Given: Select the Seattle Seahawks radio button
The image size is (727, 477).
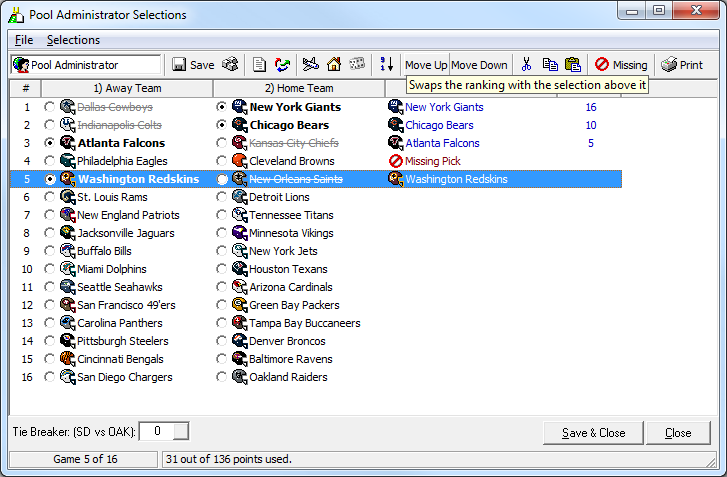Looking at the screenshot, I should coord(50,287).
